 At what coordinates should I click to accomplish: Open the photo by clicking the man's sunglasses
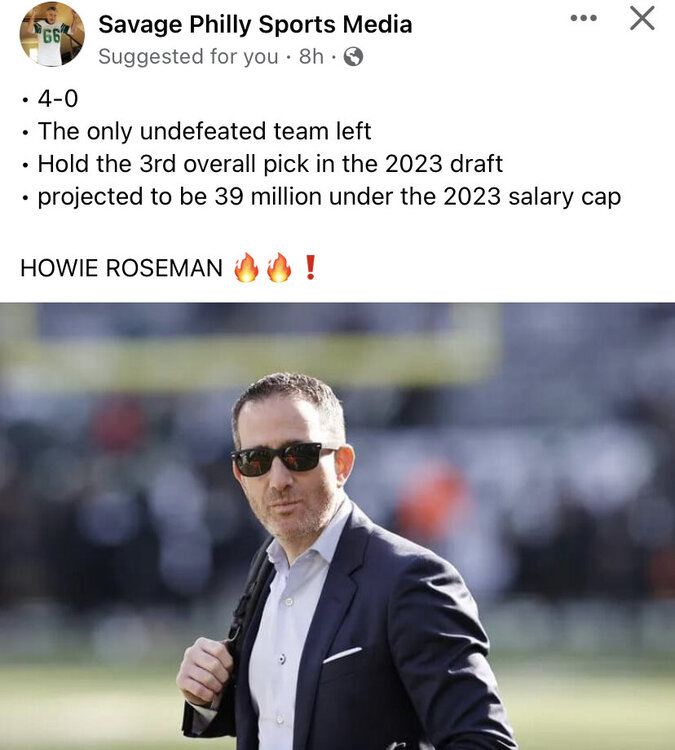[280, 459]
